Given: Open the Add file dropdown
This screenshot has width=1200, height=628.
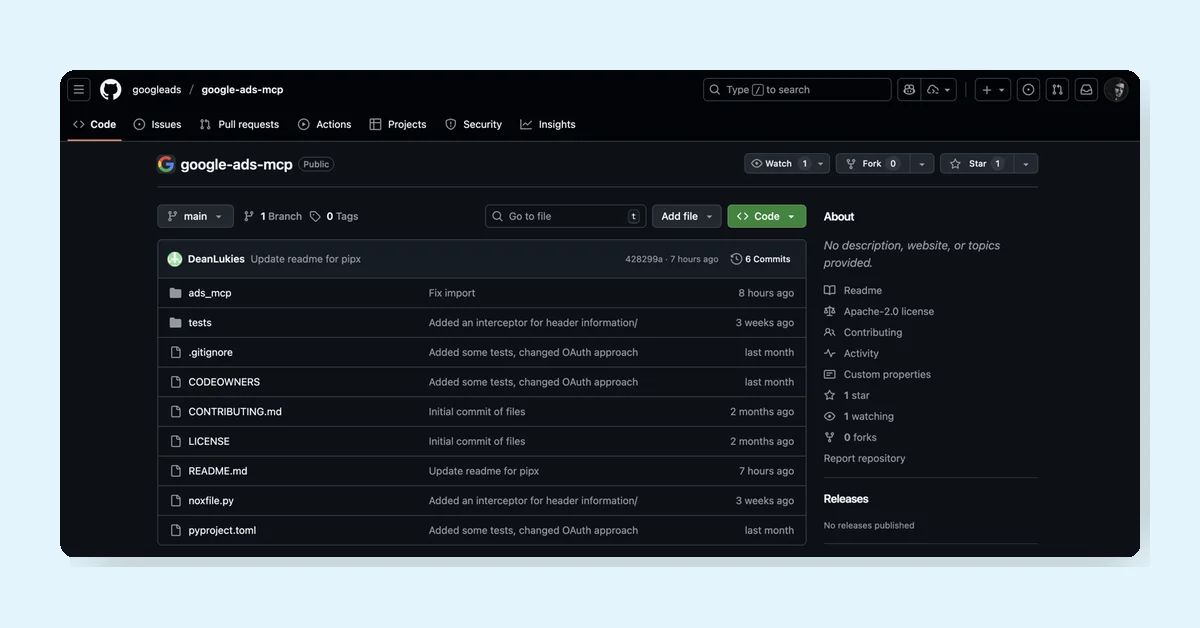Looking at the screenshot, I should 687,217.
